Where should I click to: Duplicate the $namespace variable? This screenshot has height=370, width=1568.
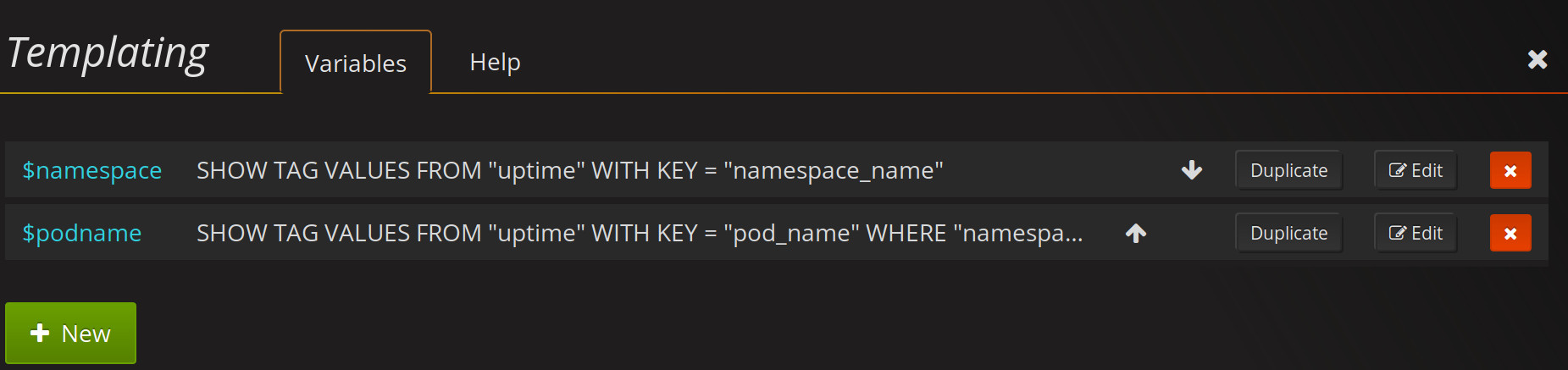1288,170
